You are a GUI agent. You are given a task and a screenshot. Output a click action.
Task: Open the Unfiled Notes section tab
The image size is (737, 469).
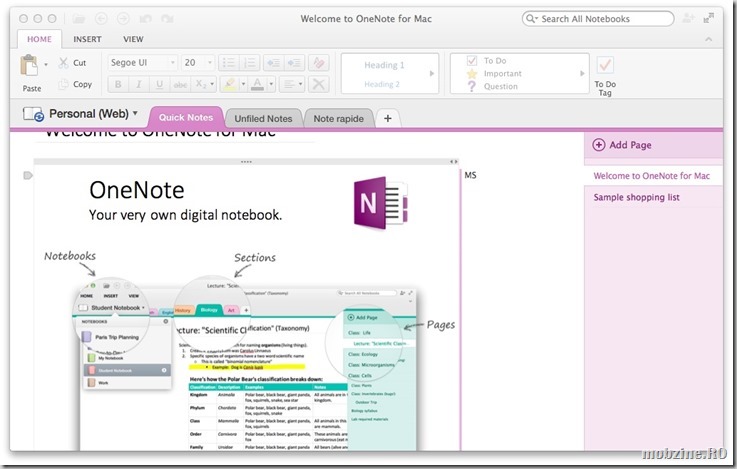pyautogui.click(x=262, y=118)
